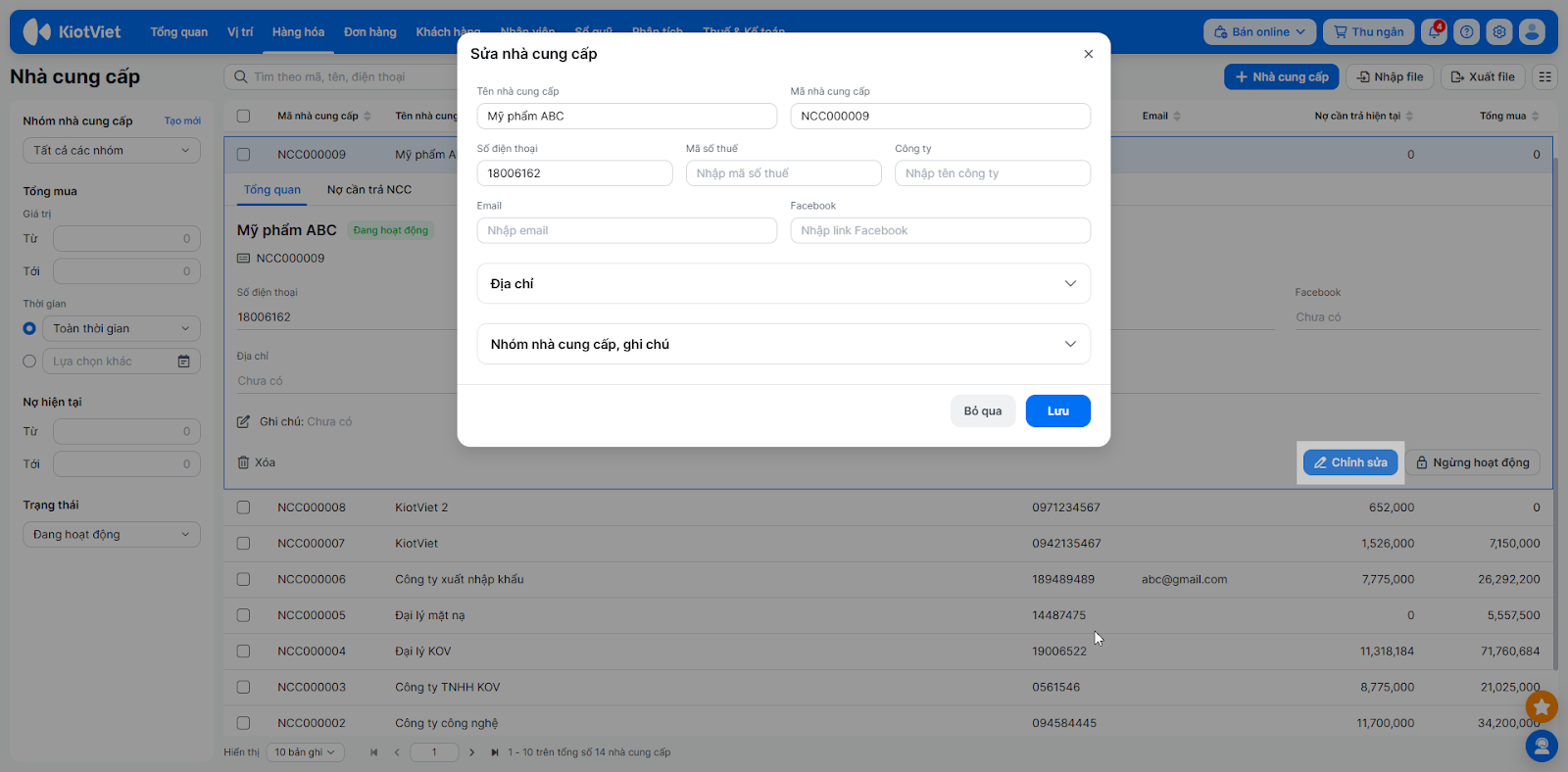Click Ngừng hoạt động button
Screen dimensions: 1568x772
click(x=1473, y=462)
